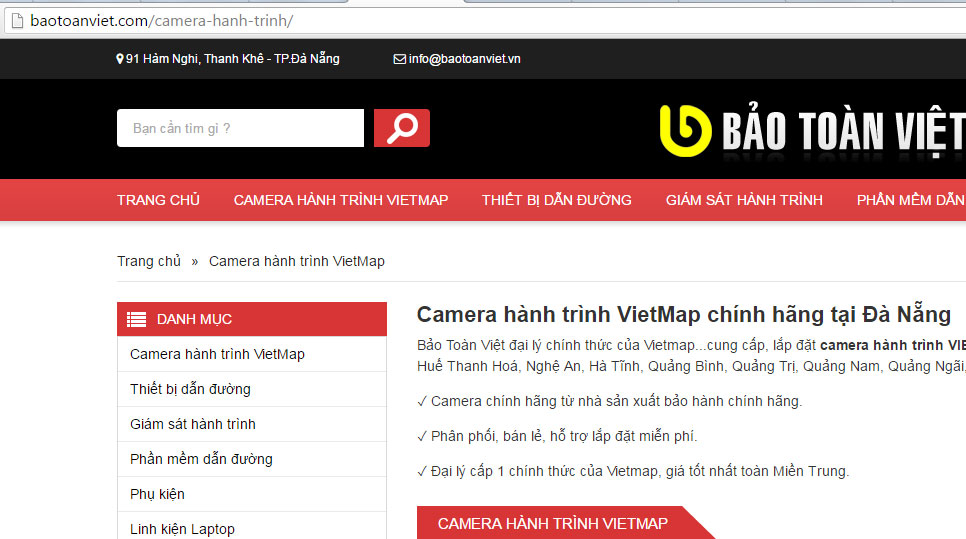Select Phụ kiện in sidebar category list

coord(252,495)
